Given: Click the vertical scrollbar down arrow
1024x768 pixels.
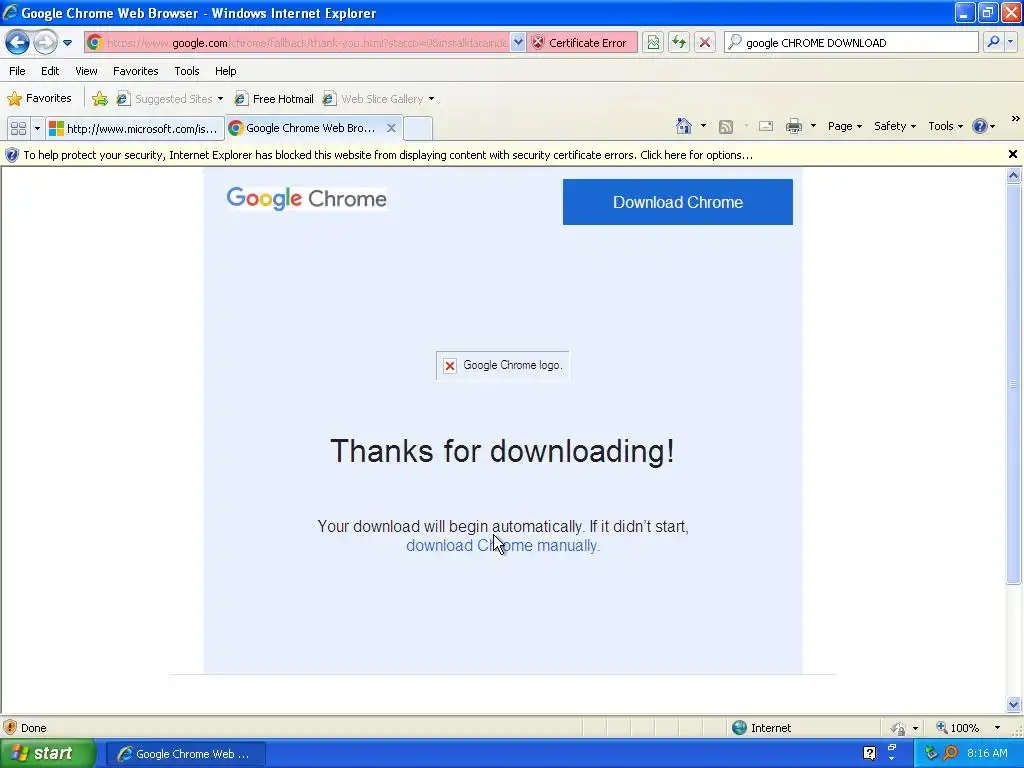Looking at the screenshot, I should tap(1014, 704).
